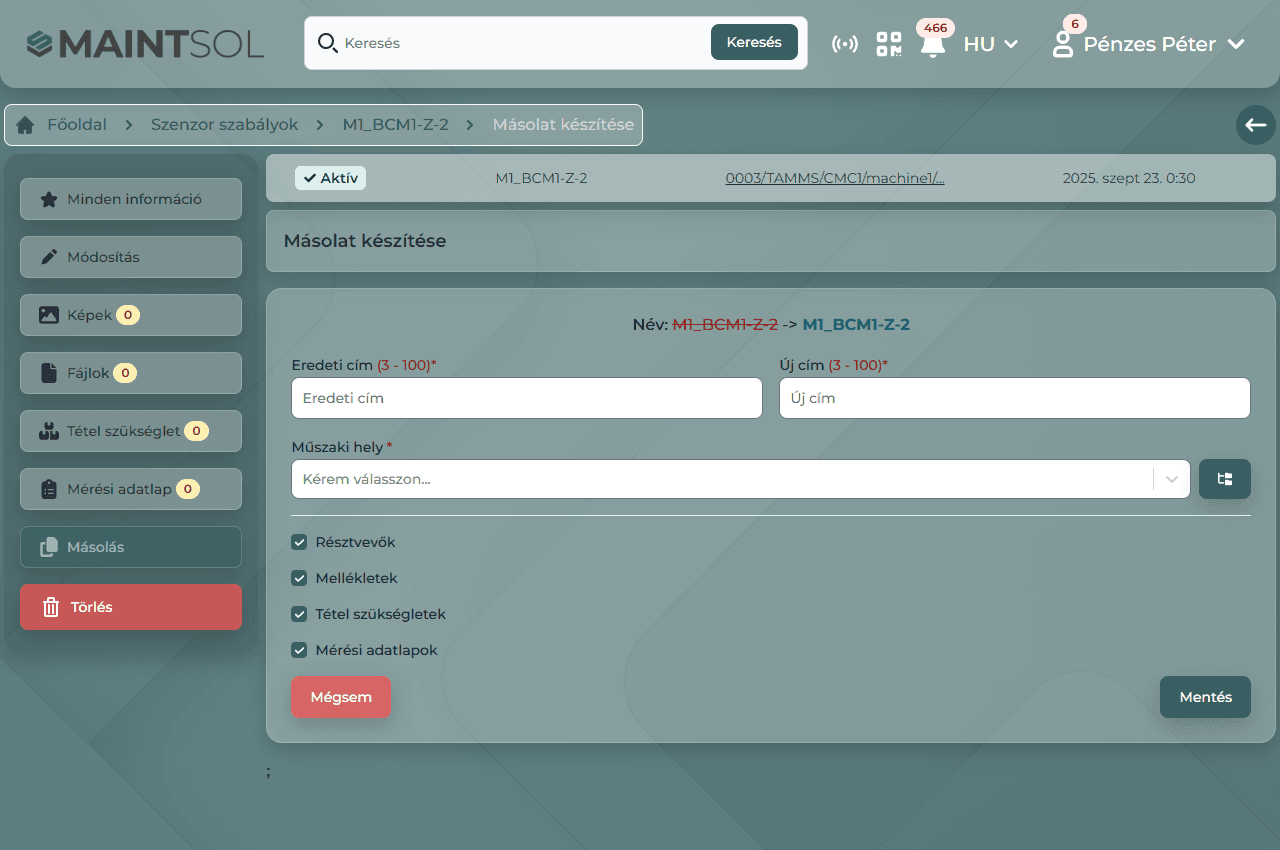Image resolution: width=1280 pixels, height=850 pixels.
Task: Click the search magnifier icon
Action: tap(327, 43)
